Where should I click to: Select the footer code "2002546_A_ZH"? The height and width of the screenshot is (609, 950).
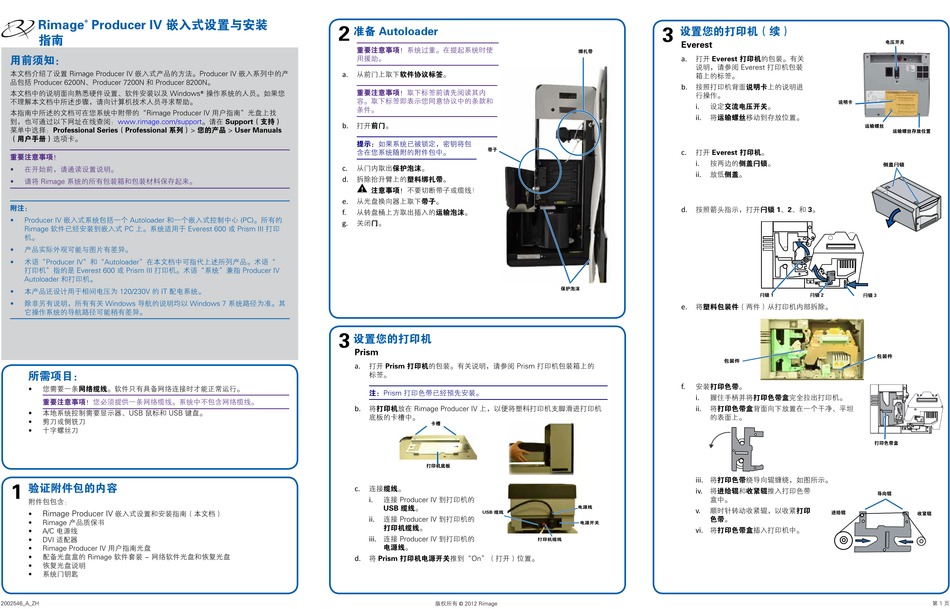click(20, 604)
